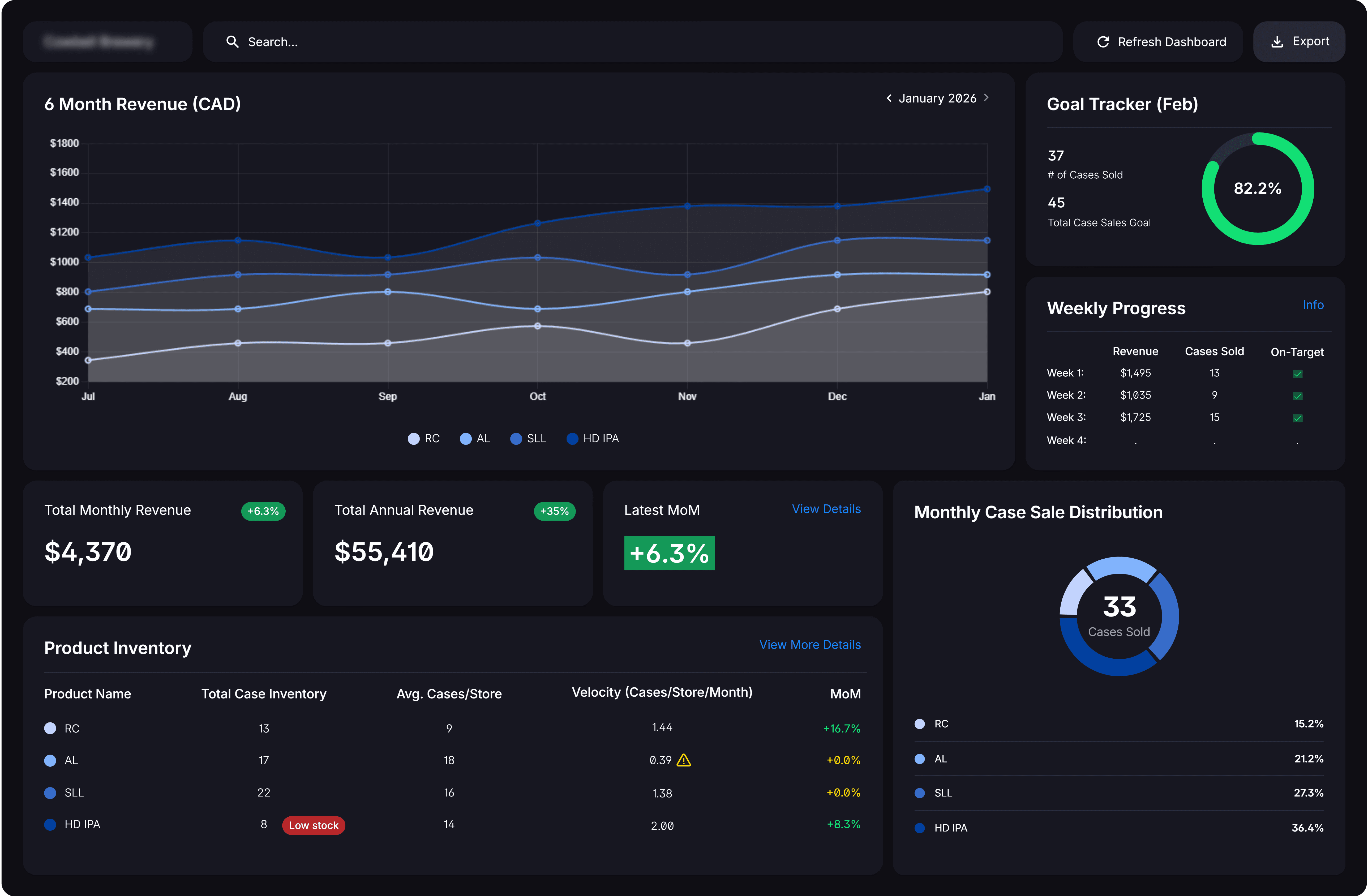
Task: Toggle RC series in chart legend
Action: pyautogui.click(x=424, y=439)
